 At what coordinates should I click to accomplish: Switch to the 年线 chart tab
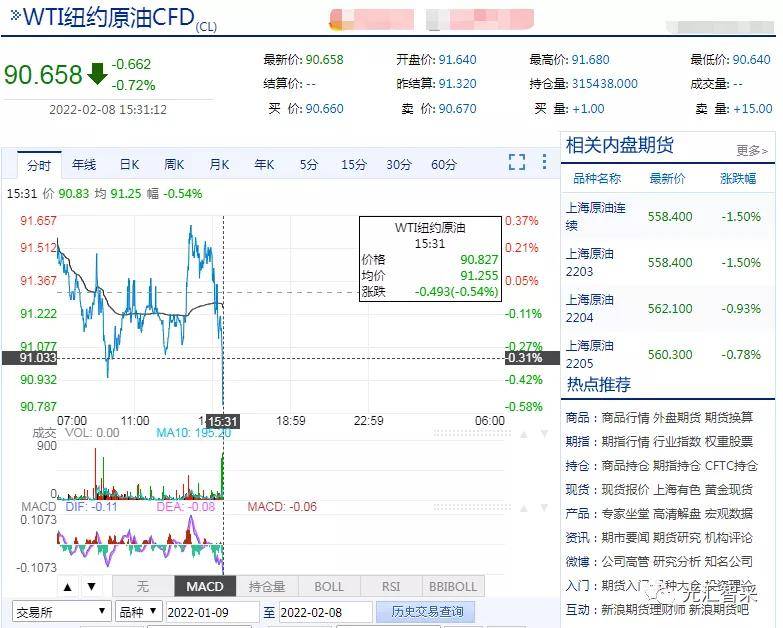[x=84, y=164]
